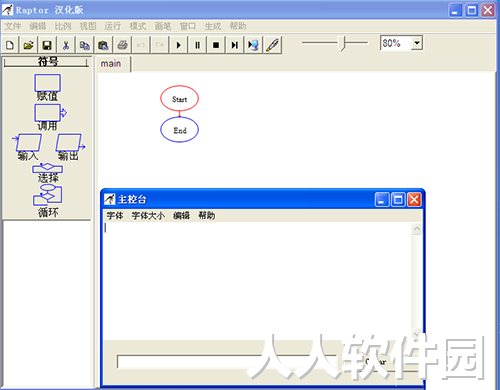Click the 主控台 command input field
The height and width of the screenshot is (390, 500).
coord(227,362)
